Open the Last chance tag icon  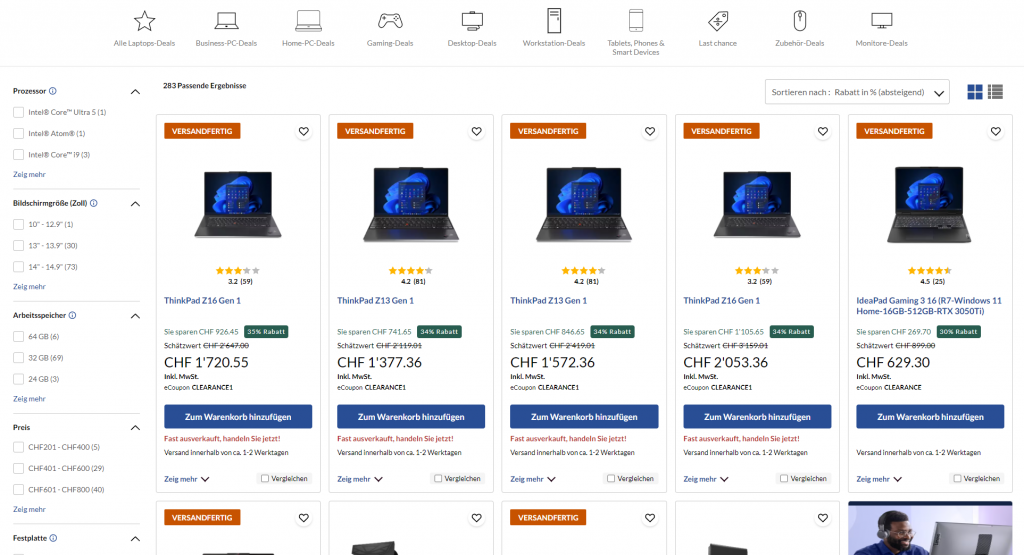pyautogui.click(x=717, y=20)
